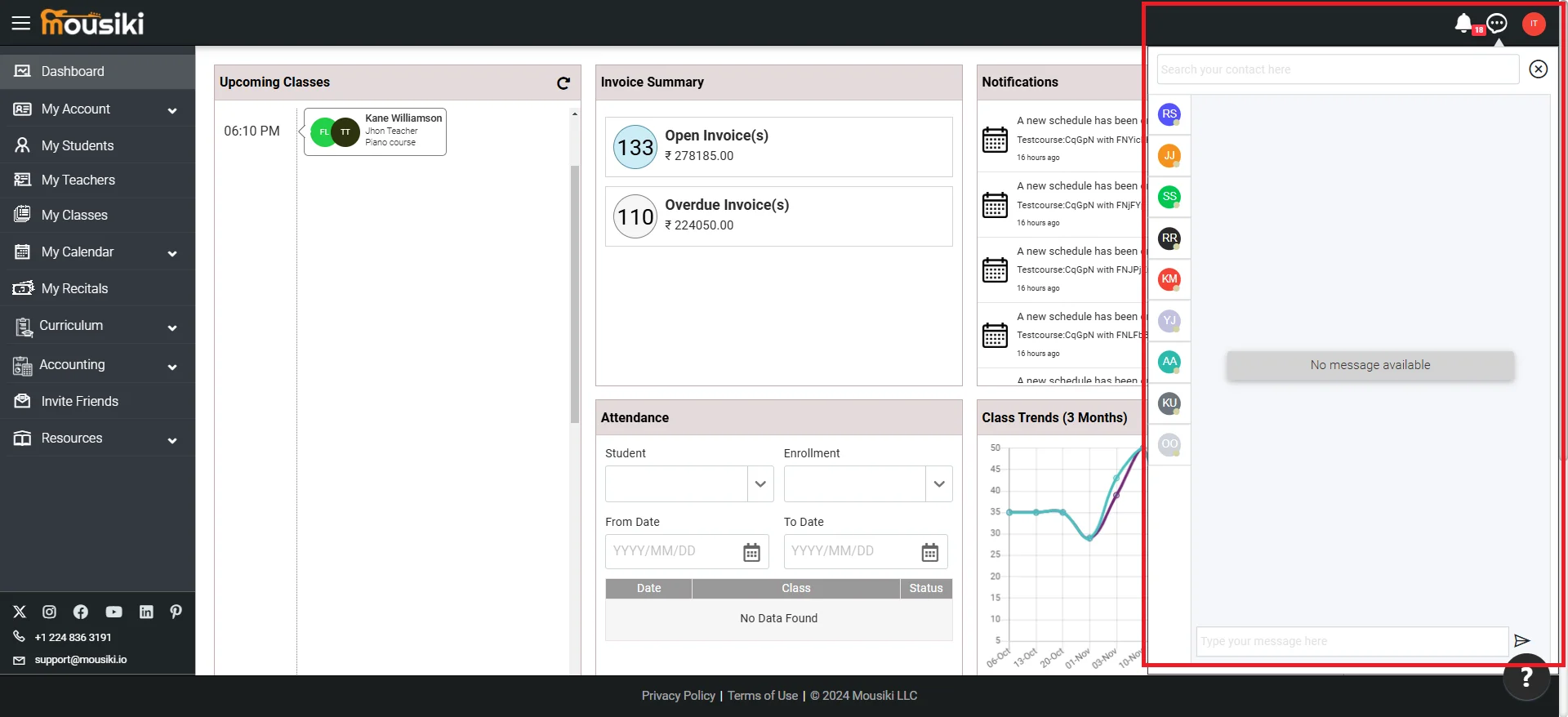Screen dimensions: 1568x717
Task: Visit Mousiki's Facebook page
Action: pos(81,612)
